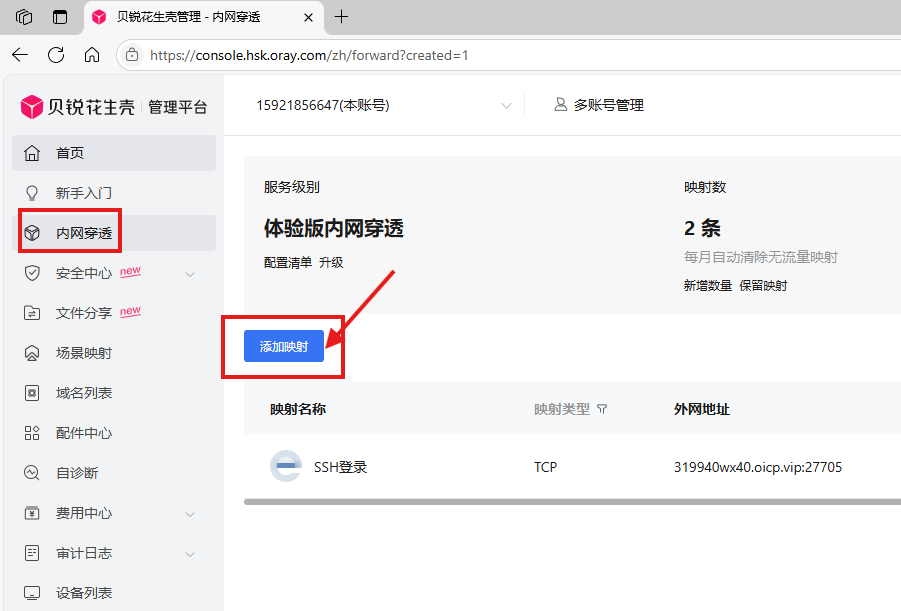Open 首页 in the sidebar

[x=114, y=153]
